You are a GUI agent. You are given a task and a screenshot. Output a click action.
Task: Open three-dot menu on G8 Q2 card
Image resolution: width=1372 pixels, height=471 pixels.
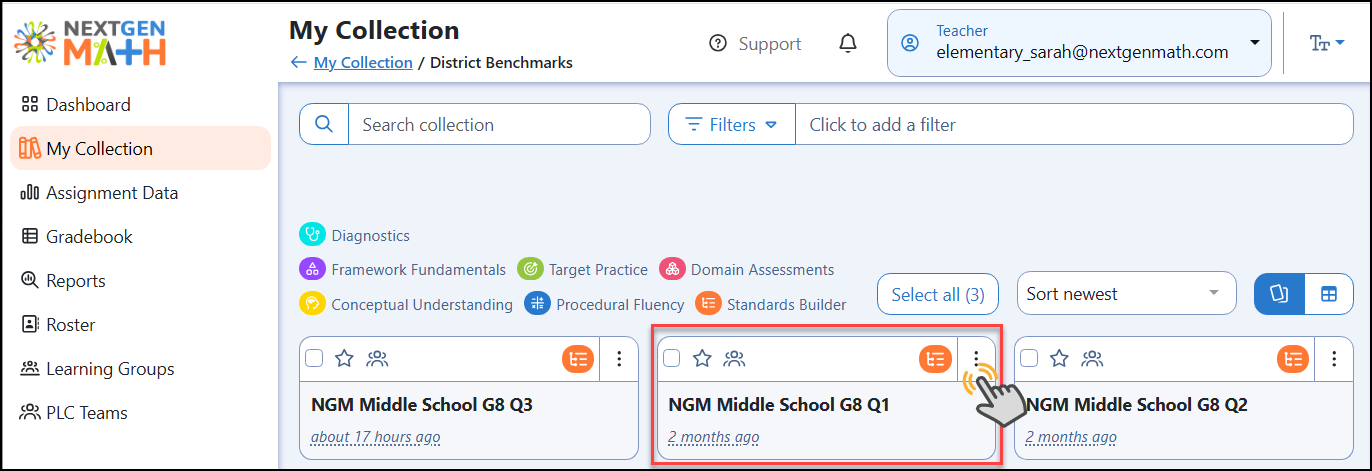[1334, 358]
